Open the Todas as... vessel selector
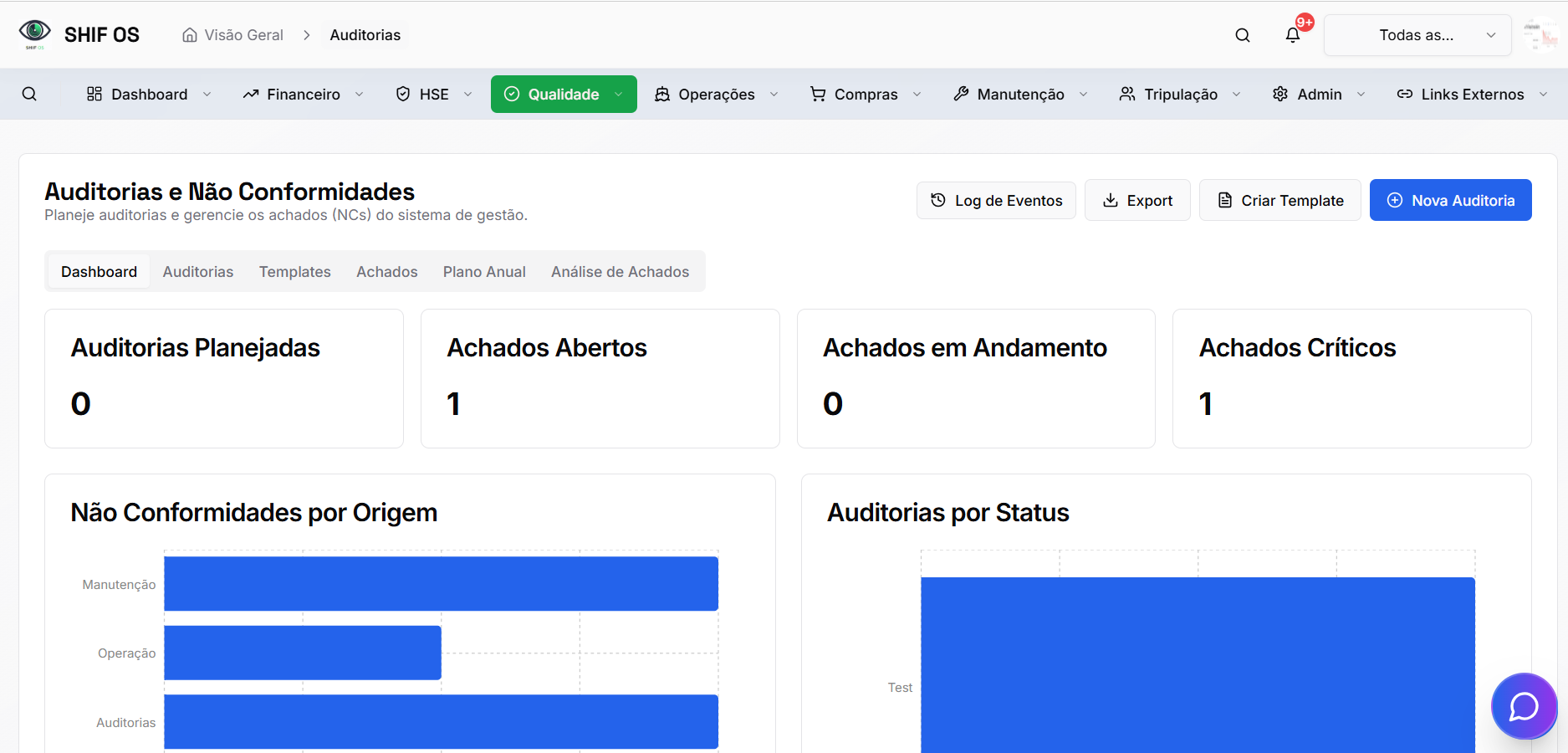The width and height of the screenshot is (1568, 753). pyautogui.click(x=1416, y=34)
